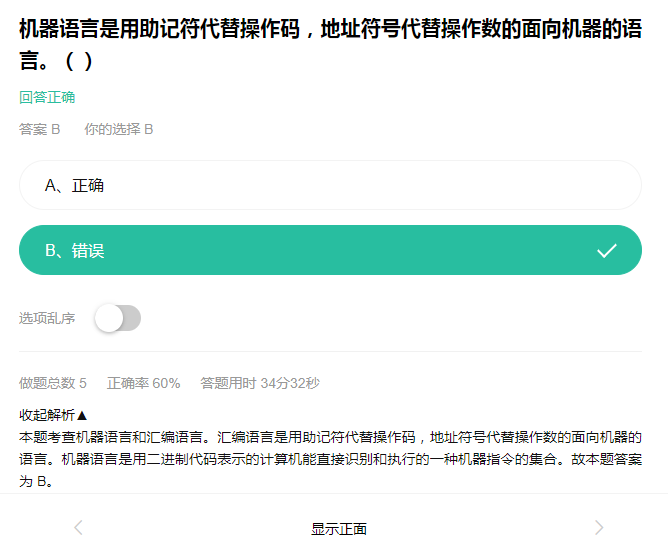Go to the next question arrow
The height and width of the screenshot is (551, 668).
click(599, 528)
